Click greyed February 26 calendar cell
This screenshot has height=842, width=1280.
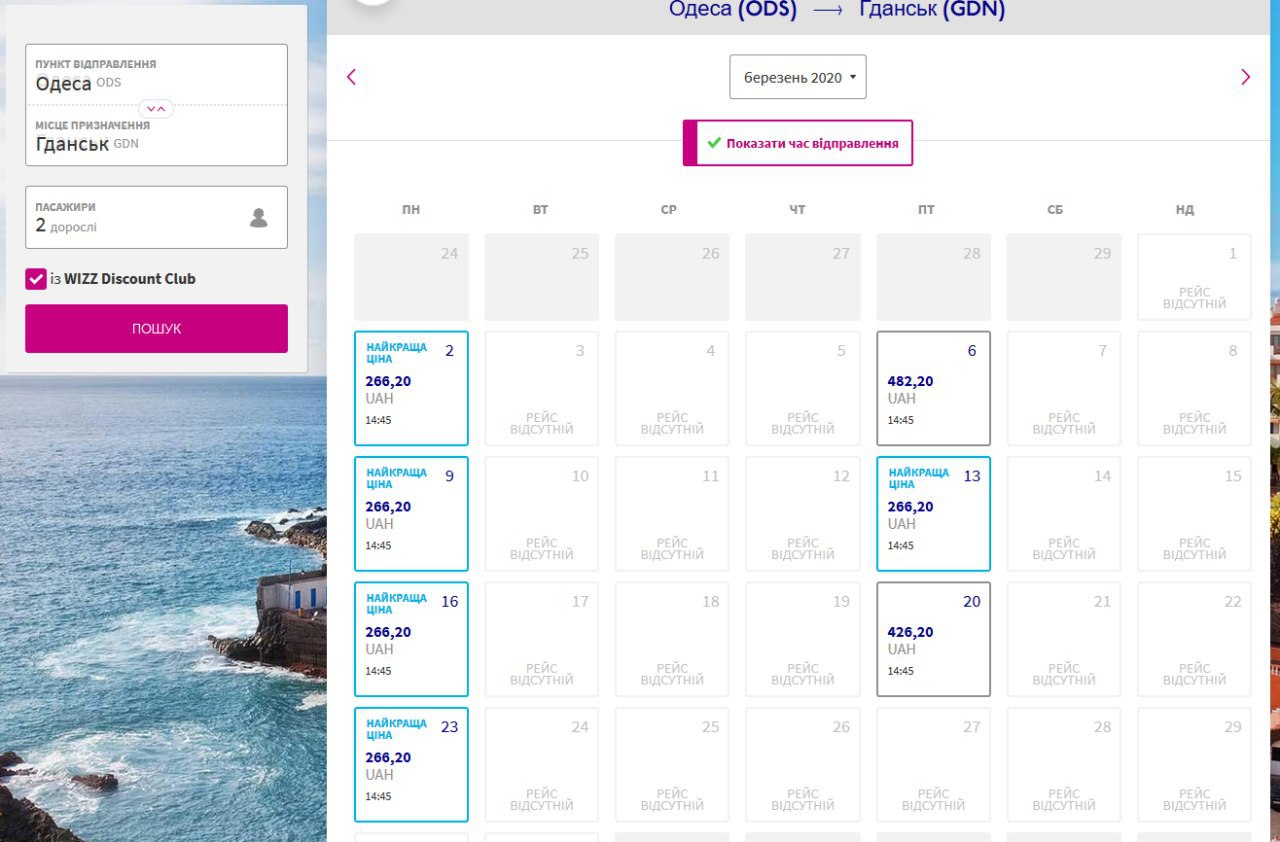coord(672,277)
